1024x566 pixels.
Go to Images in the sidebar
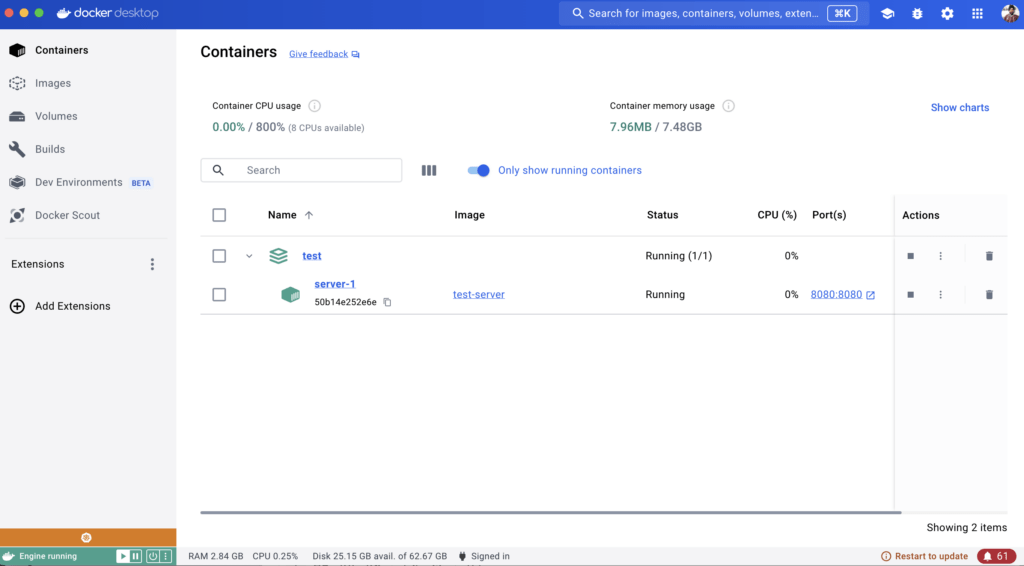[52, 83]
